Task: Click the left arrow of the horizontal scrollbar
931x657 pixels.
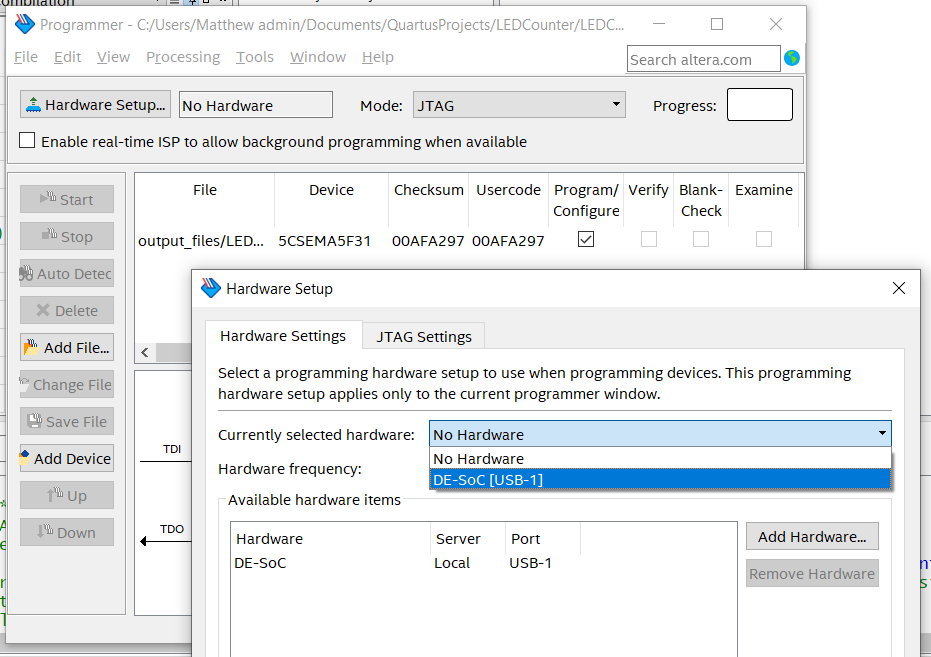Action: pyautogui.click(x=145, y=353)
